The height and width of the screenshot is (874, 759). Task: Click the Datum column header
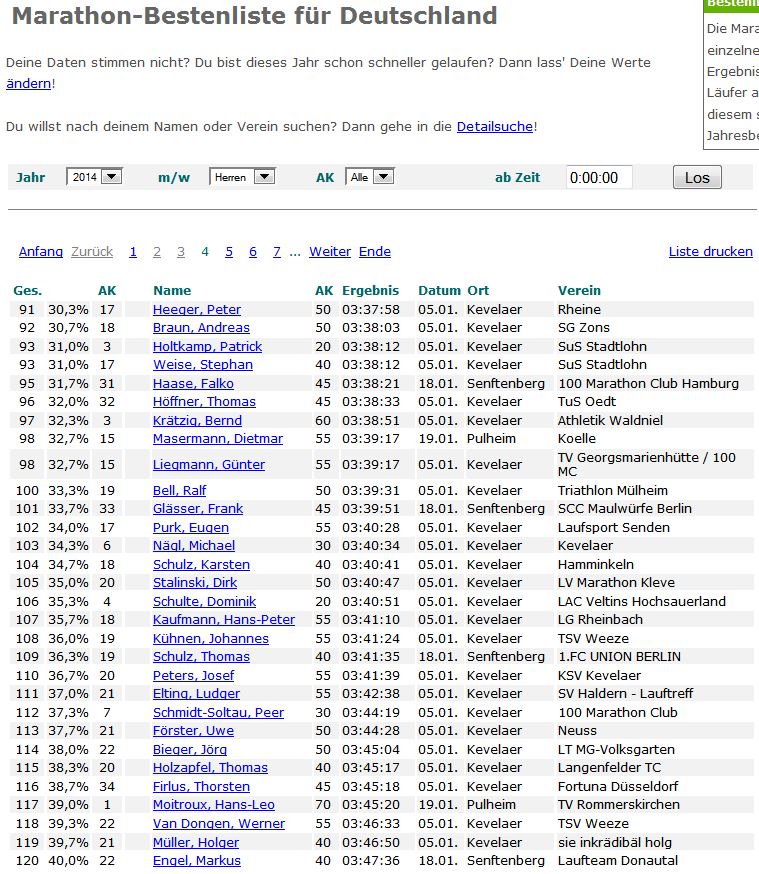(x=440, y=290)
